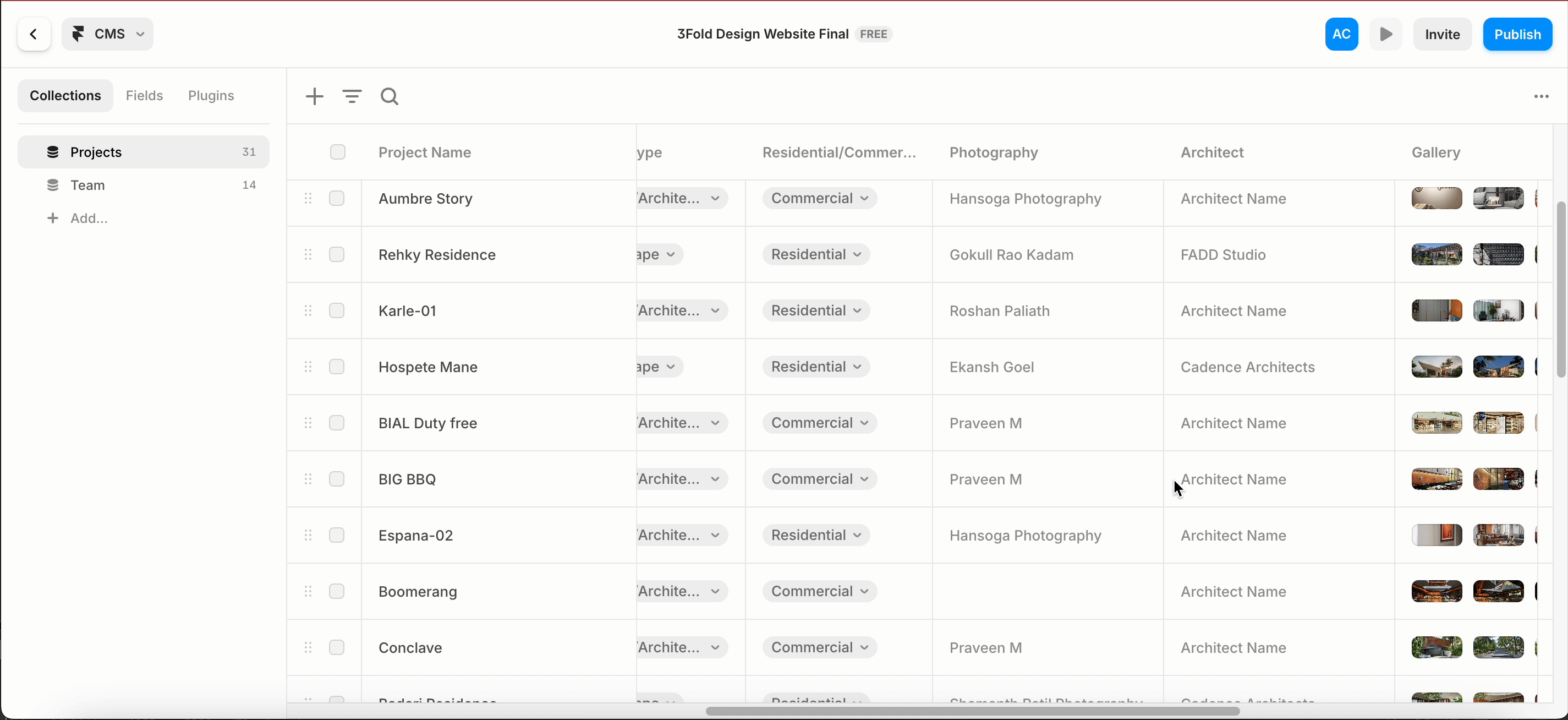The image size is (1568, 720).
Task: Open Residential dropdown for Espana-02
Action: point(816,535)
